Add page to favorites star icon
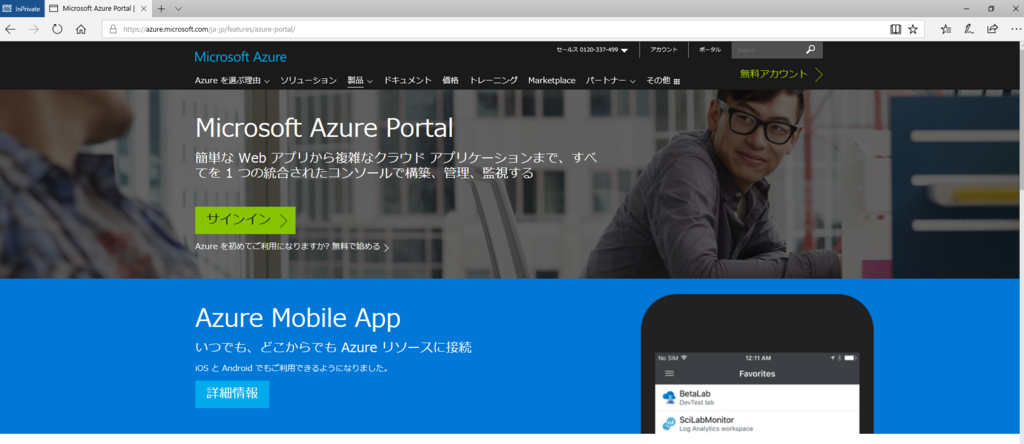This screenshot has height=444, width=1024. tap(913, 29)
